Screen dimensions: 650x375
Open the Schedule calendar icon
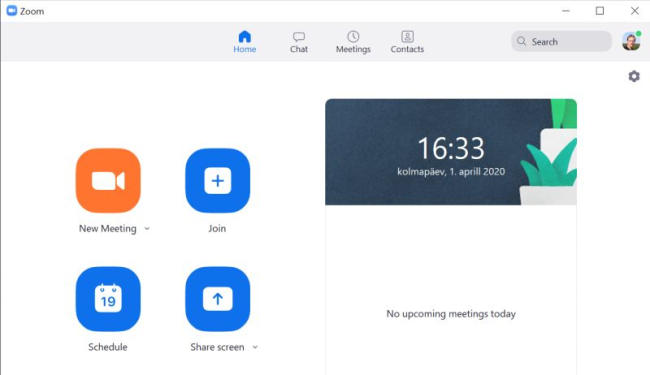pyautogui.click(x=108, y=299)
